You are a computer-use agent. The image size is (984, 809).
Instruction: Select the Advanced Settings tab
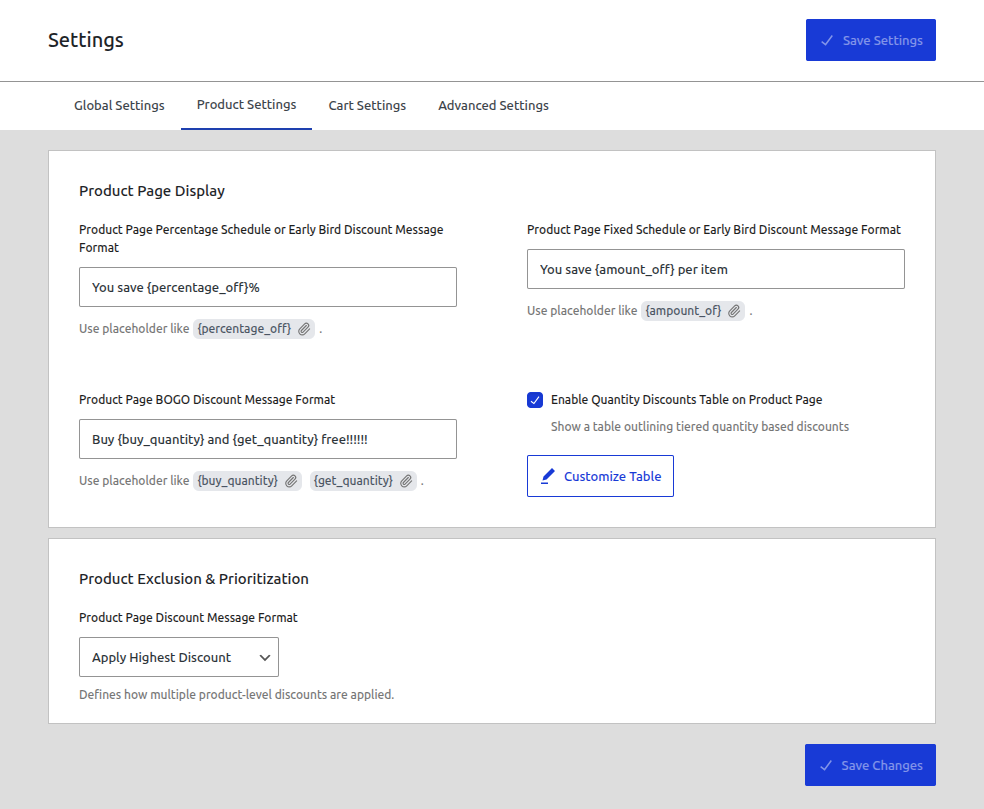(493, 105)
